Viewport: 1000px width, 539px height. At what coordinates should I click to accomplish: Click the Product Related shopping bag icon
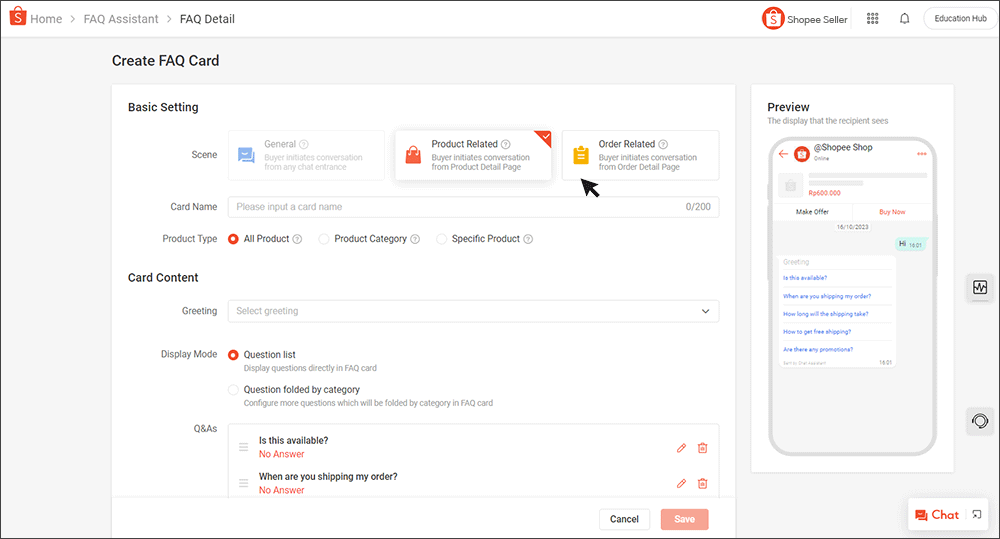pyautogui.click(x=413, y=155)
